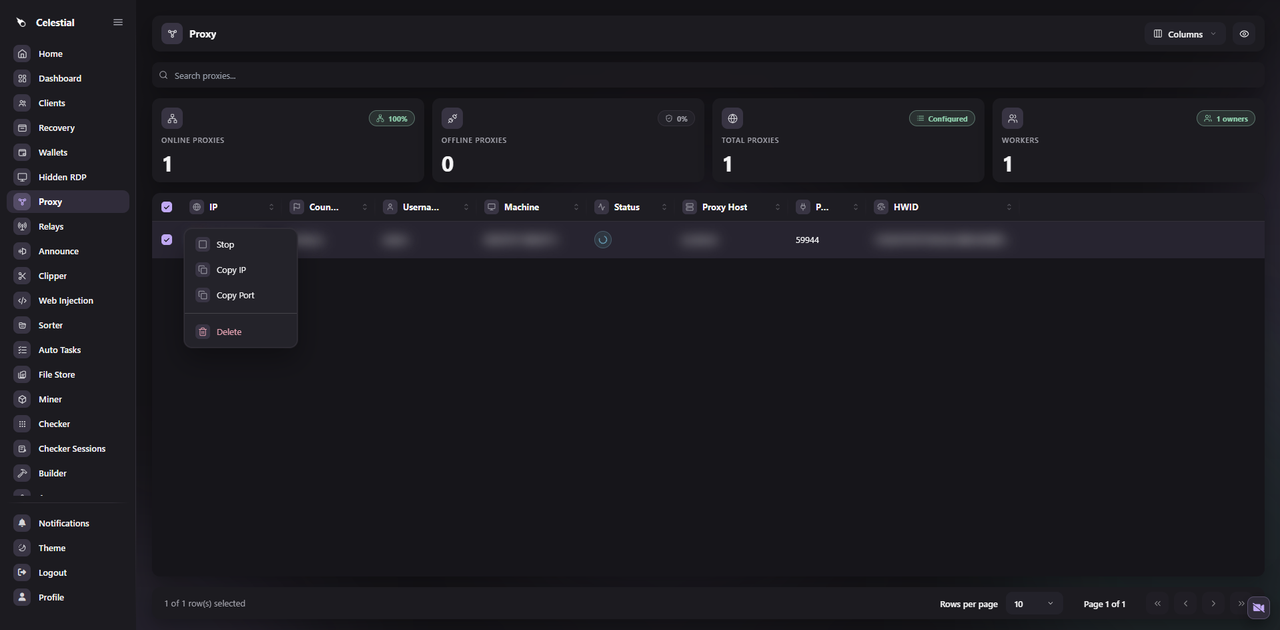Sort by the Proxy Host column arrows
Viewport: 1280px width, 630px height.
click(777, 207)
